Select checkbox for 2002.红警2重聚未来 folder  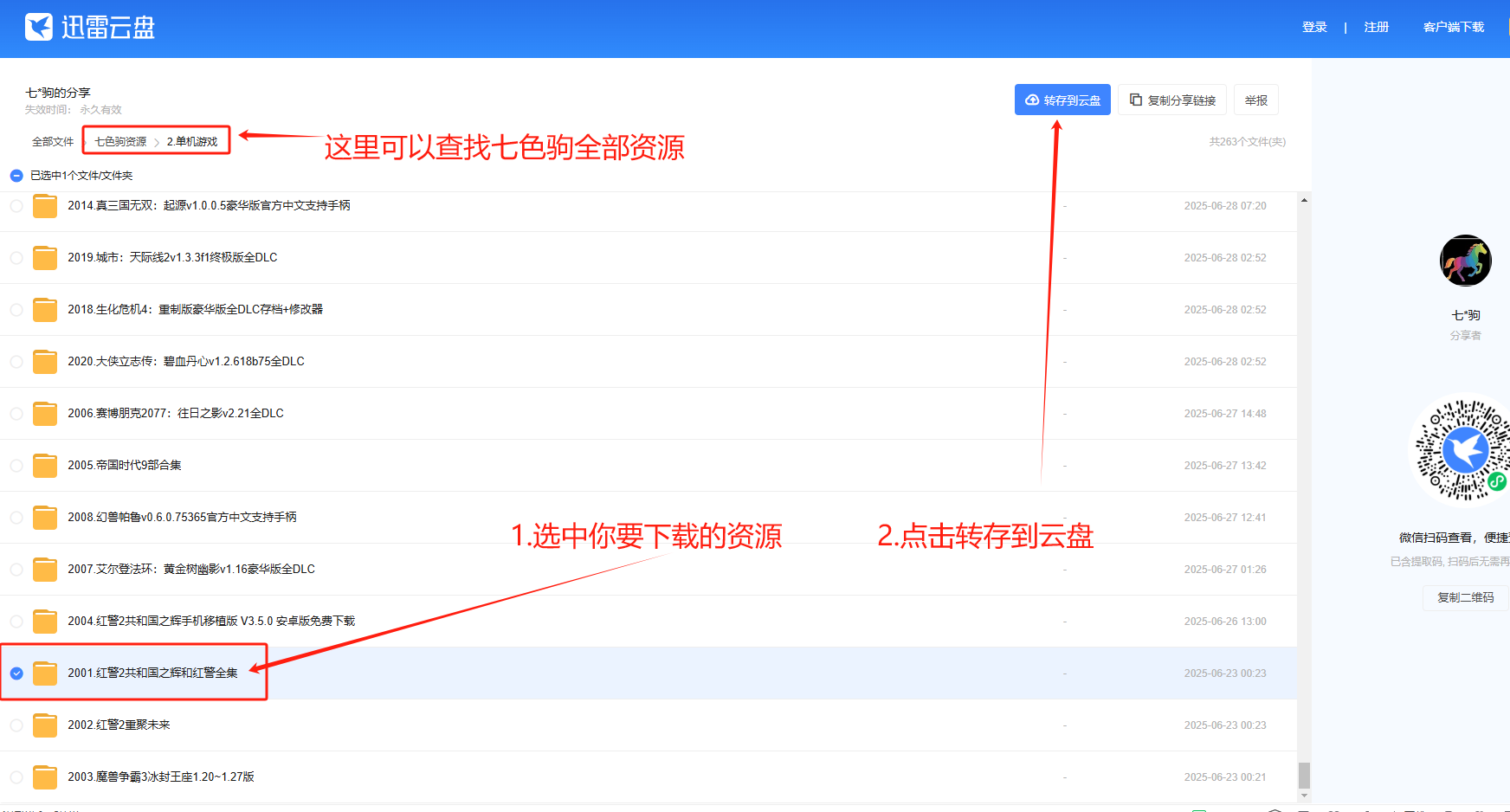(x=16, y=725)
